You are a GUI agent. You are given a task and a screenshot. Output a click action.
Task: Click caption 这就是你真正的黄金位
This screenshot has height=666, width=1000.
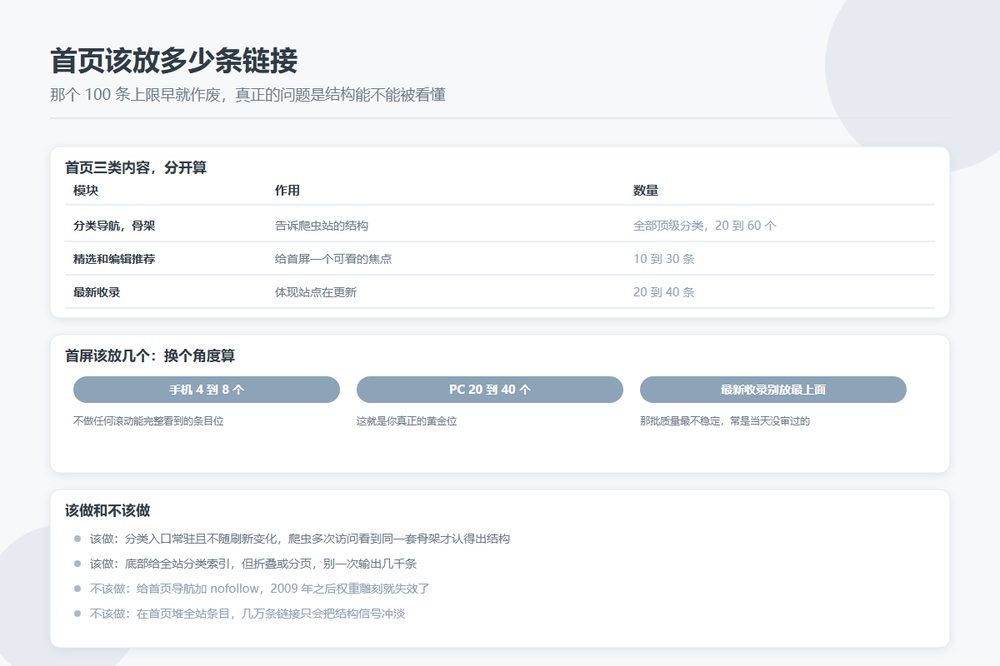(x=407, y=421)
